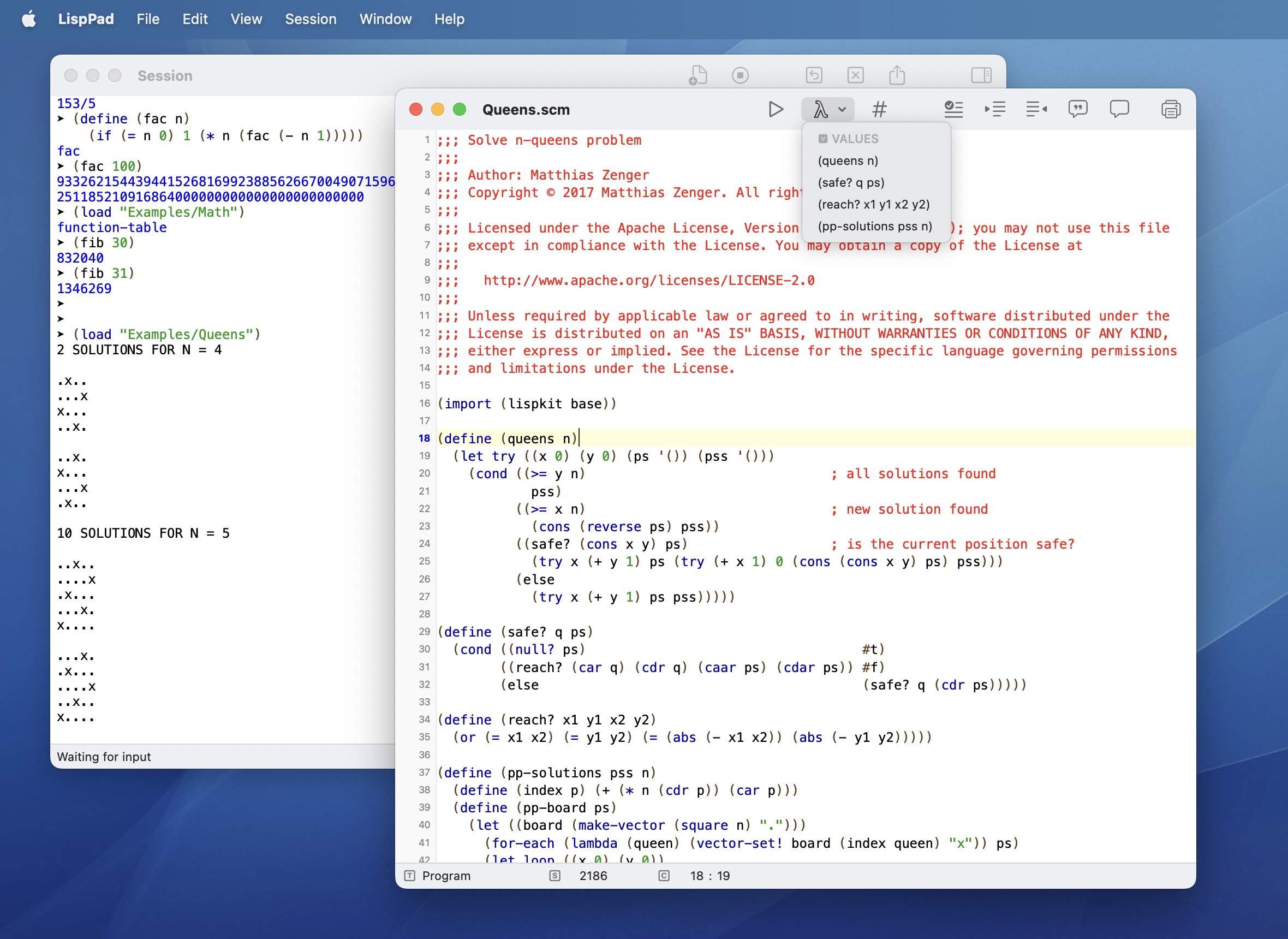Click (fac 100) input in Session console
The image size is (1288, 939).
(x=108, y=166)
